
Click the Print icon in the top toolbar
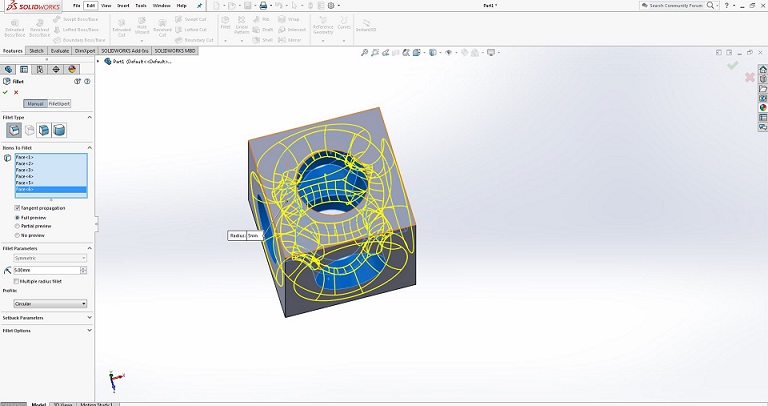point(264,6)
